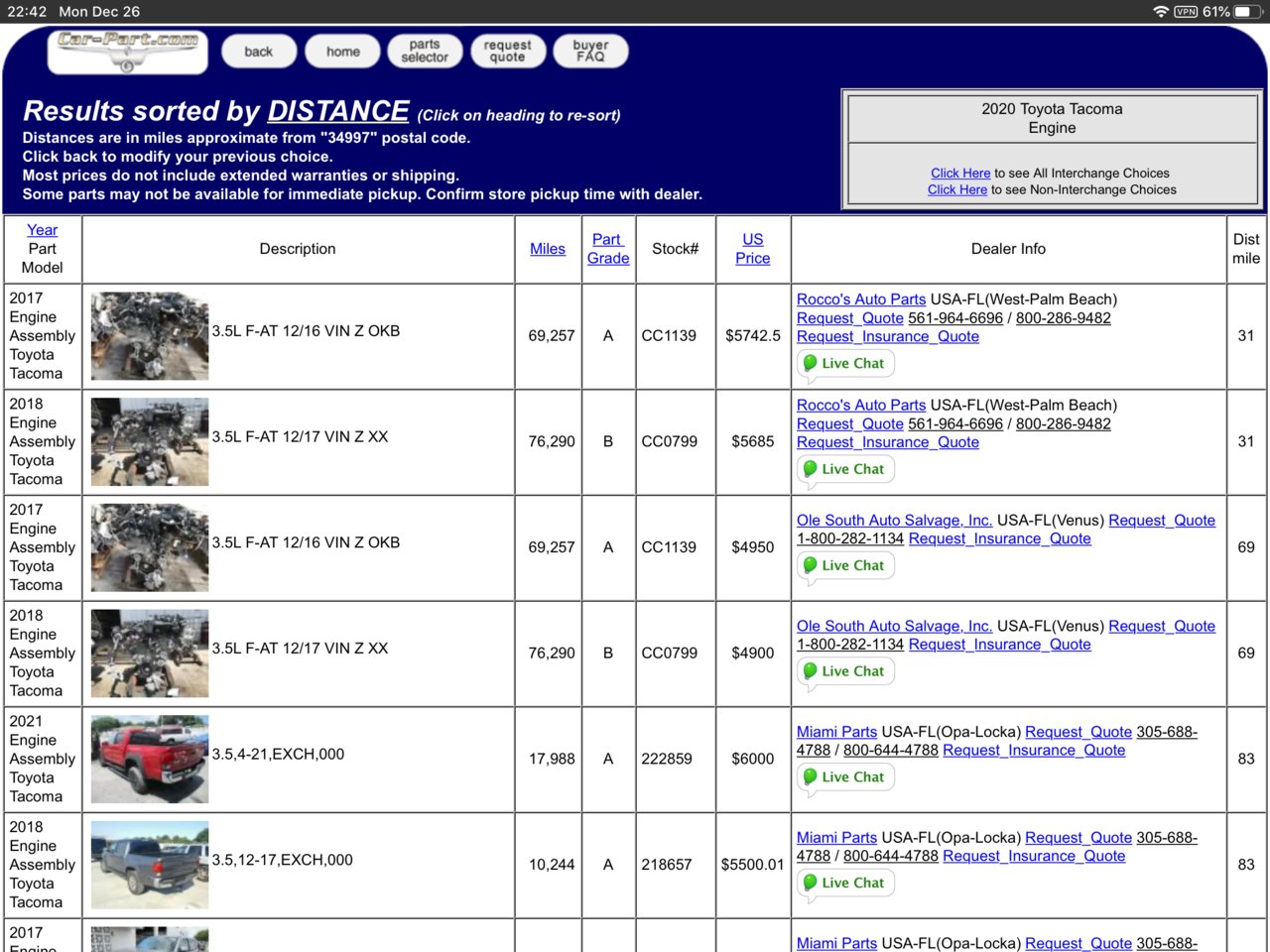1270x952 pixels.
Task: Go to home page button
Action: (x=342, y=52)
